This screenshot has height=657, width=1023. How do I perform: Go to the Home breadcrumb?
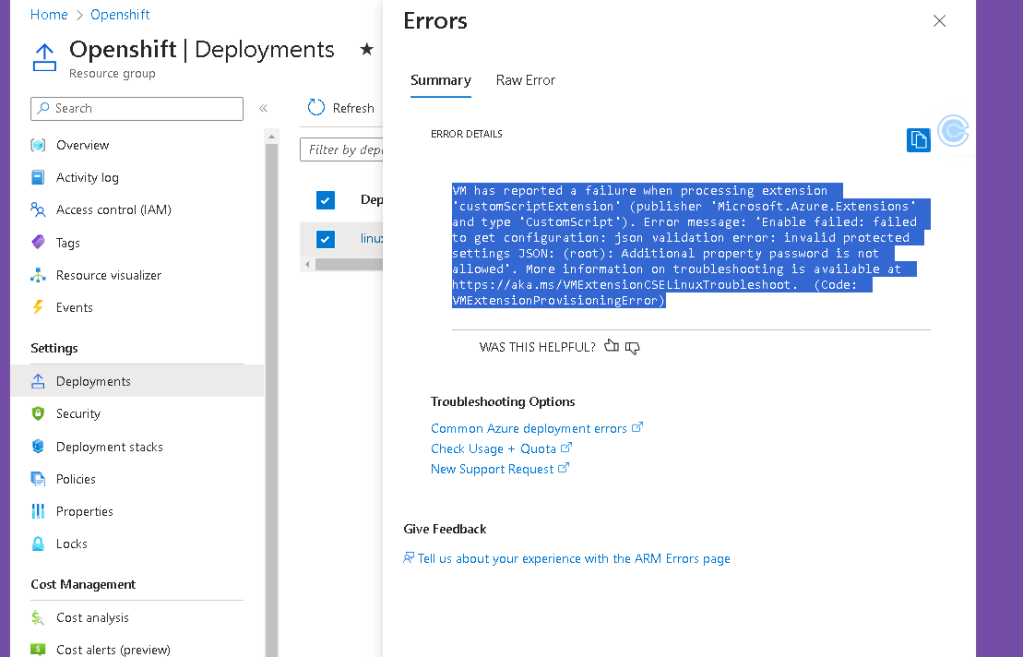[49, 14]
